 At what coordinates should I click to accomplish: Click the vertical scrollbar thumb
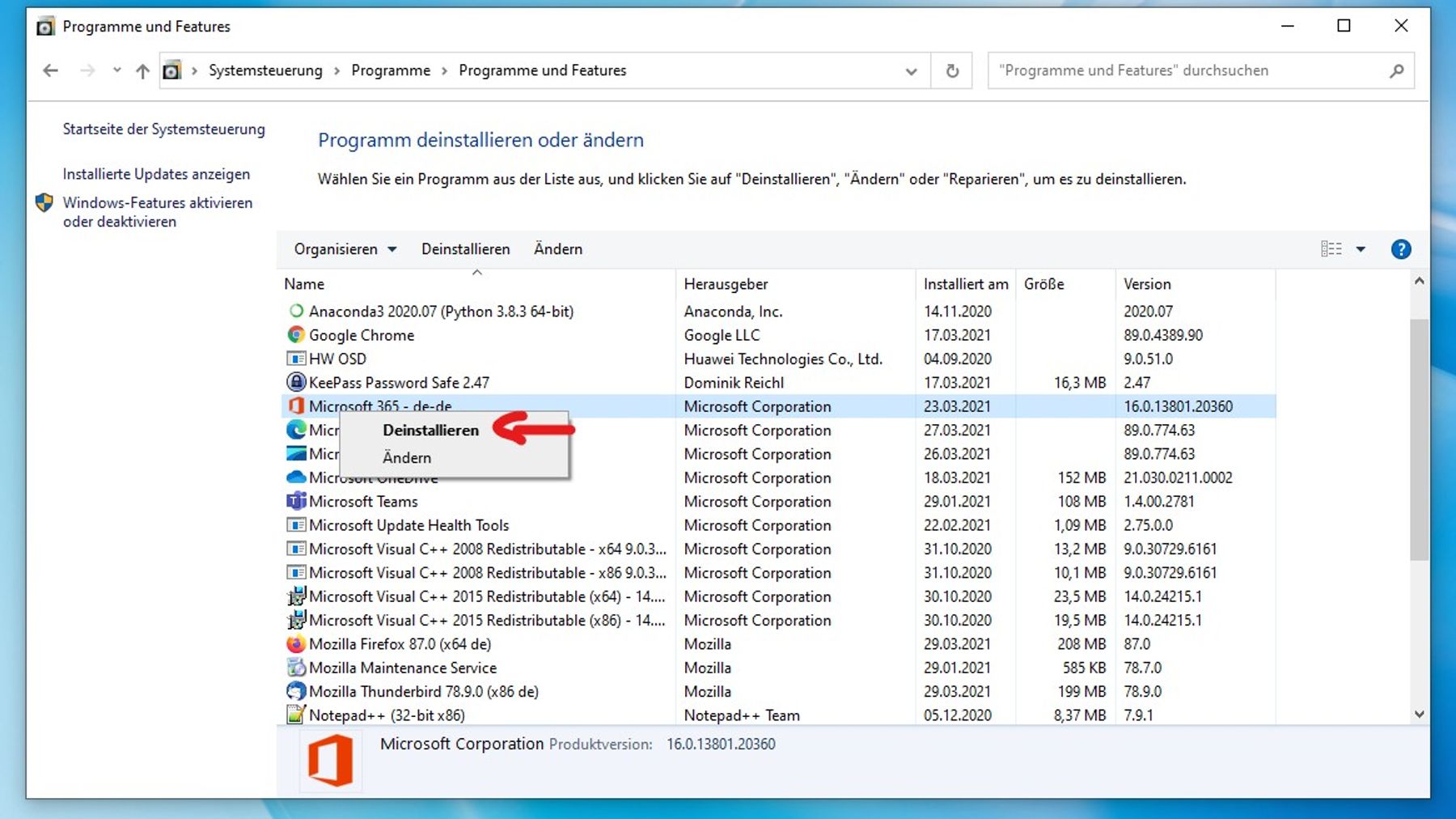(1419, 439)
